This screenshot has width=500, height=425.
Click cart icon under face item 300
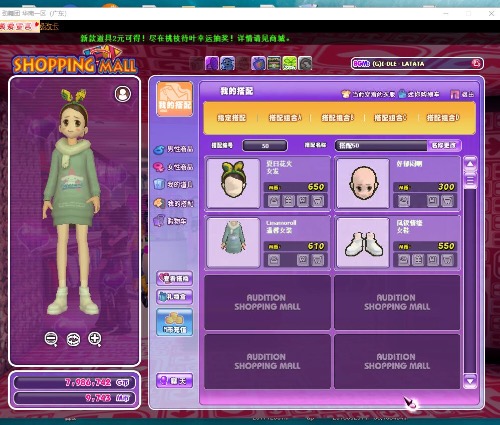click(447, 201)
